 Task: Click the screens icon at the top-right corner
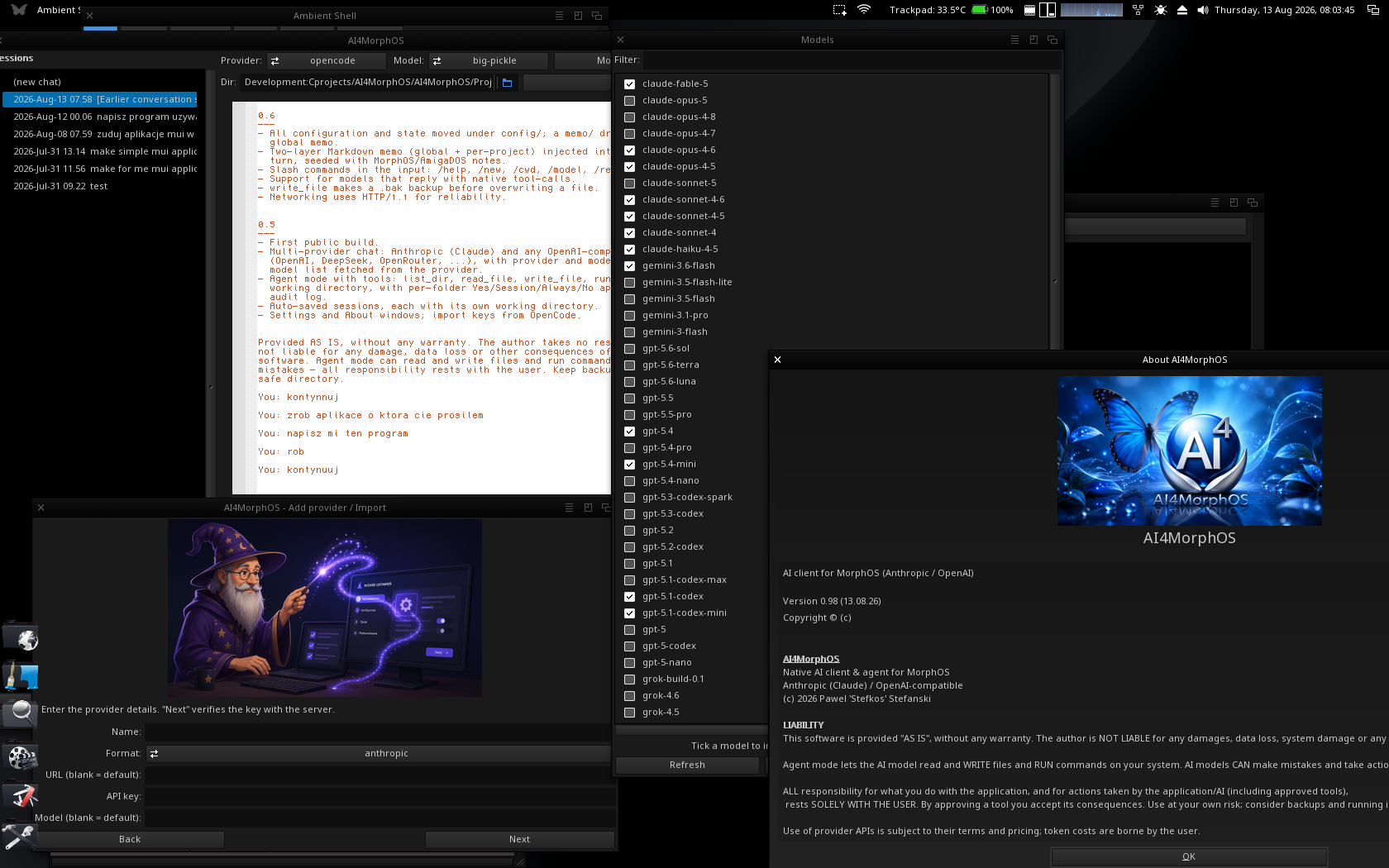1373,10
